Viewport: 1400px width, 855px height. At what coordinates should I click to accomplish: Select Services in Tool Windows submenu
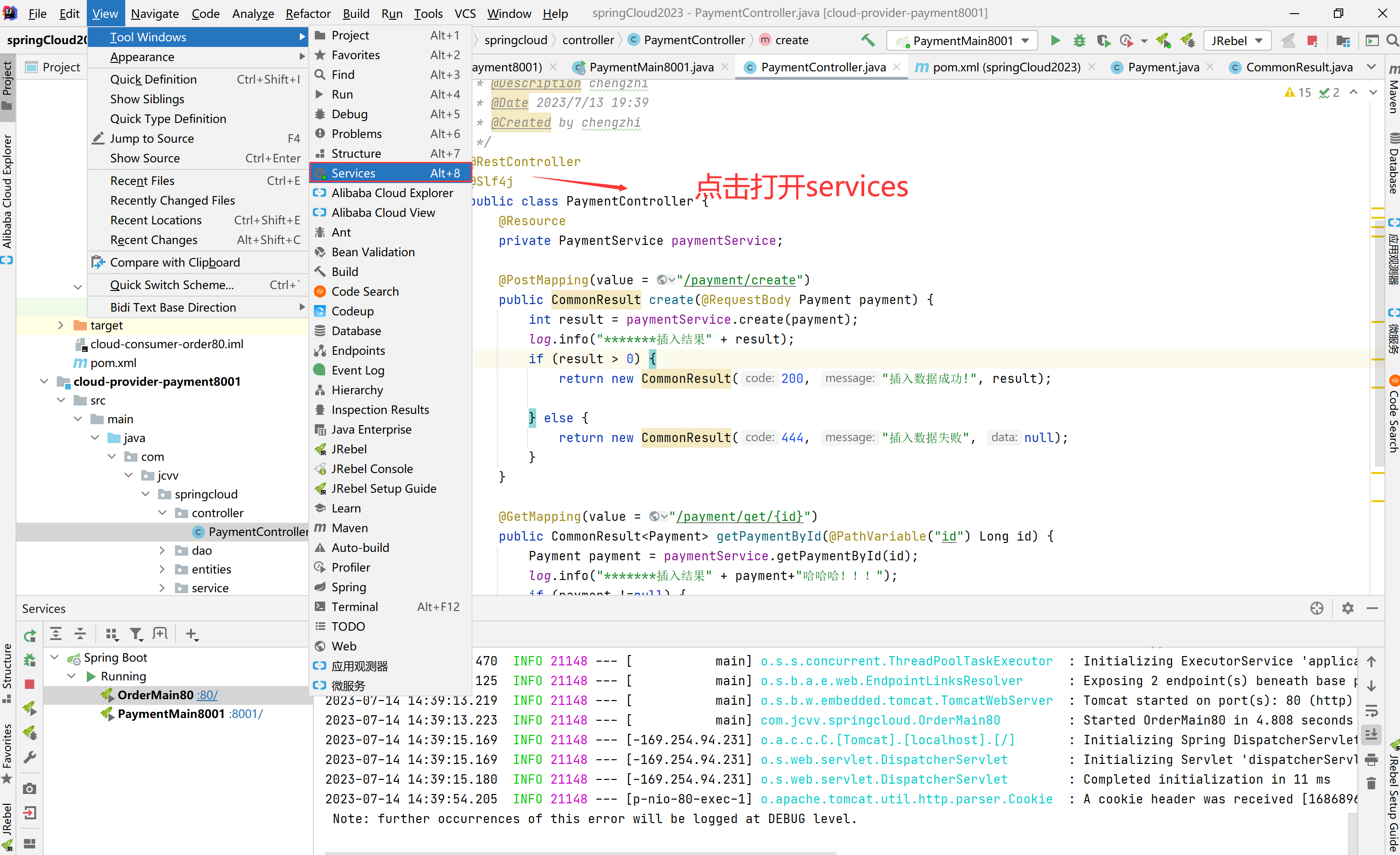(391, 173)
